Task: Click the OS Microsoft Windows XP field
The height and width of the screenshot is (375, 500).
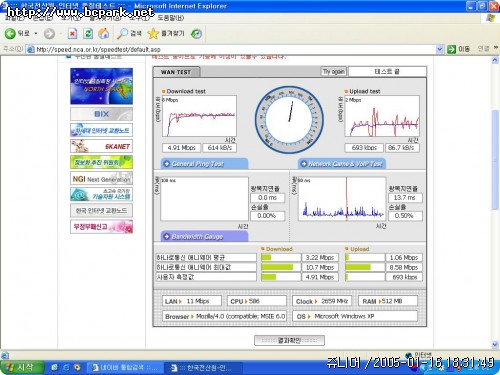Action: point(355,316)
